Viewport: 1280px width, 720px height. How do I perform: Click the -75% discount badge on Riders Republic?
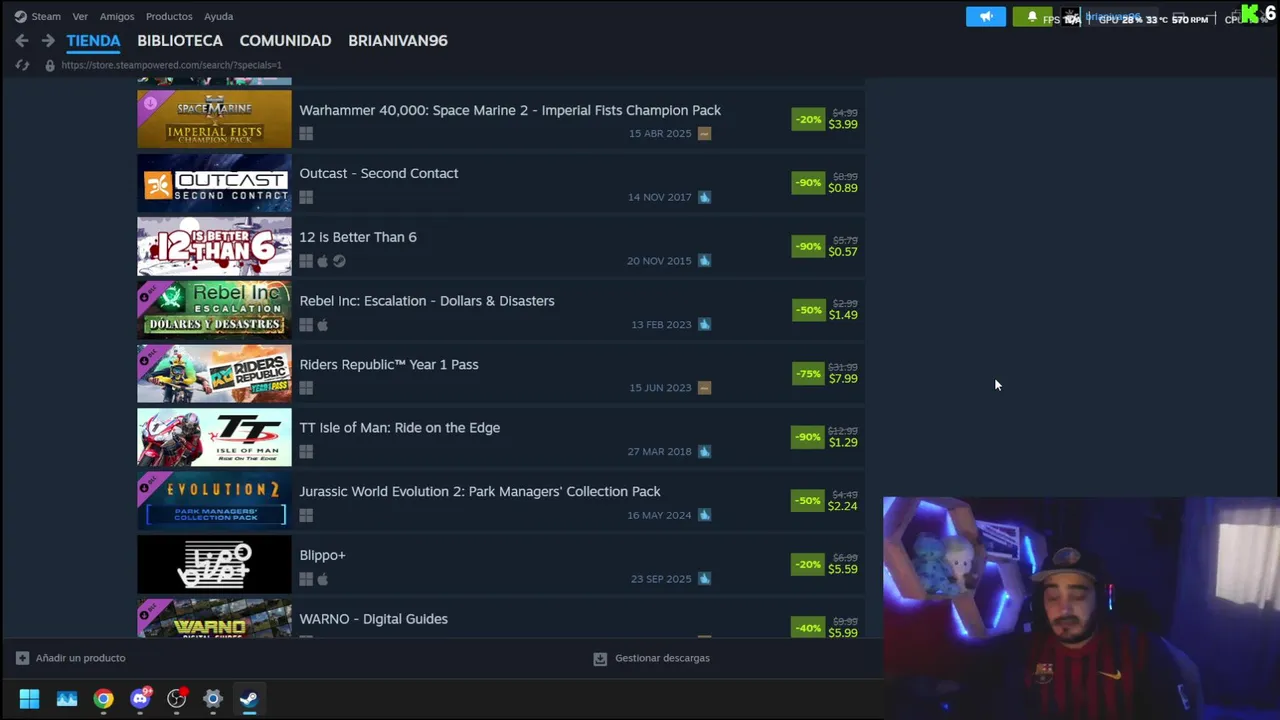(x=808, y=373)
